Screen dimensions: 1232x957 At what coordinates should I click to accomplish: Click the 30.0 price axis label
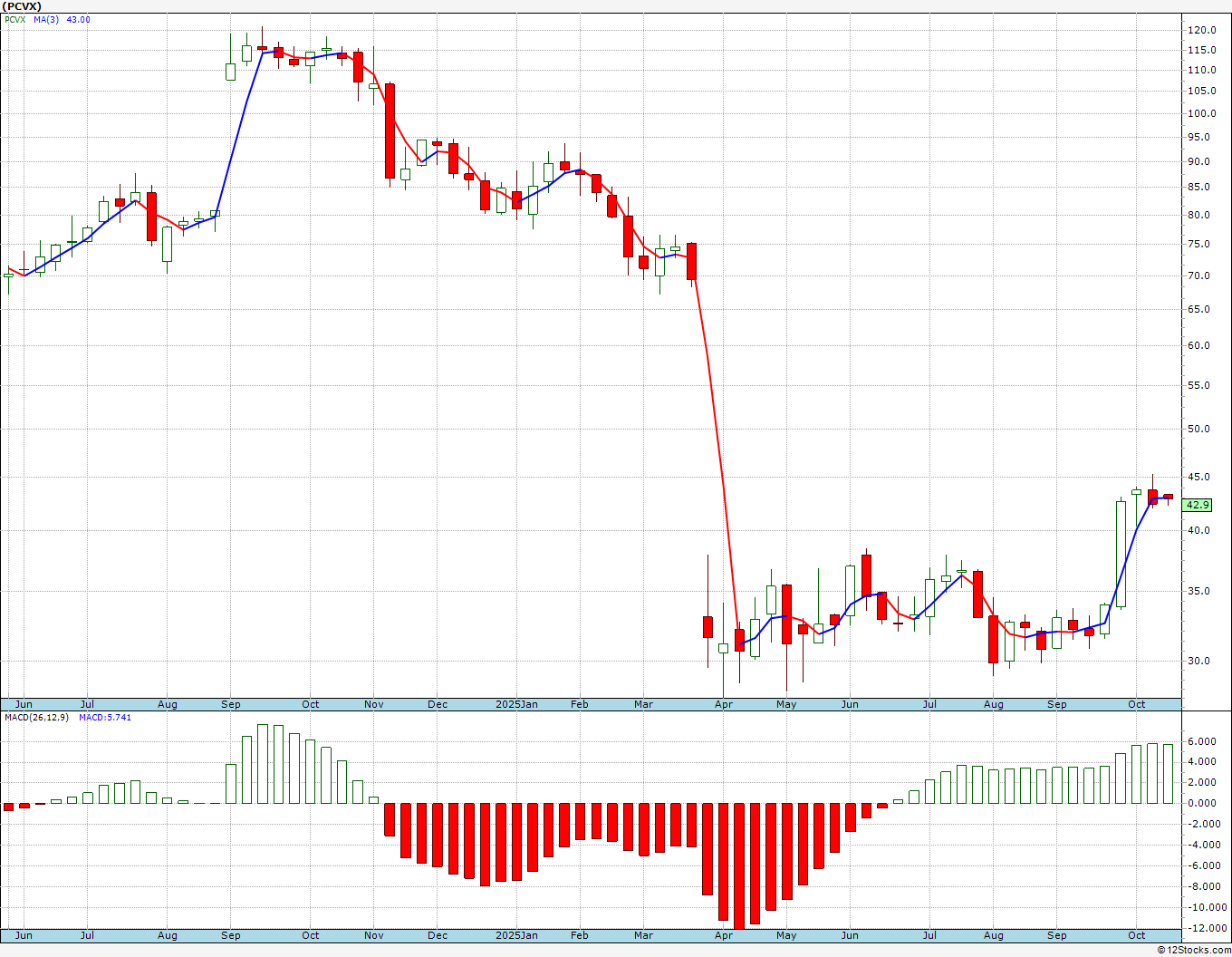click(x=1201, y=662)
